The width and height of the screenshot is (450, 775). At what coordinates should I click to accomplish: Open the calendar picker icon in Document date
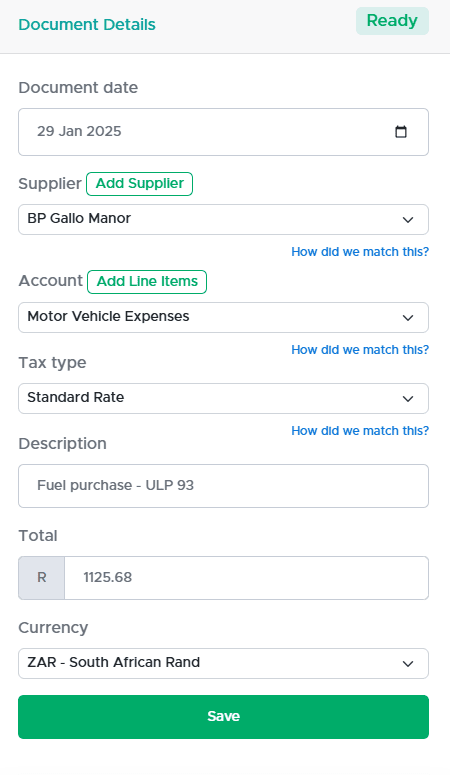pos(401,131)
